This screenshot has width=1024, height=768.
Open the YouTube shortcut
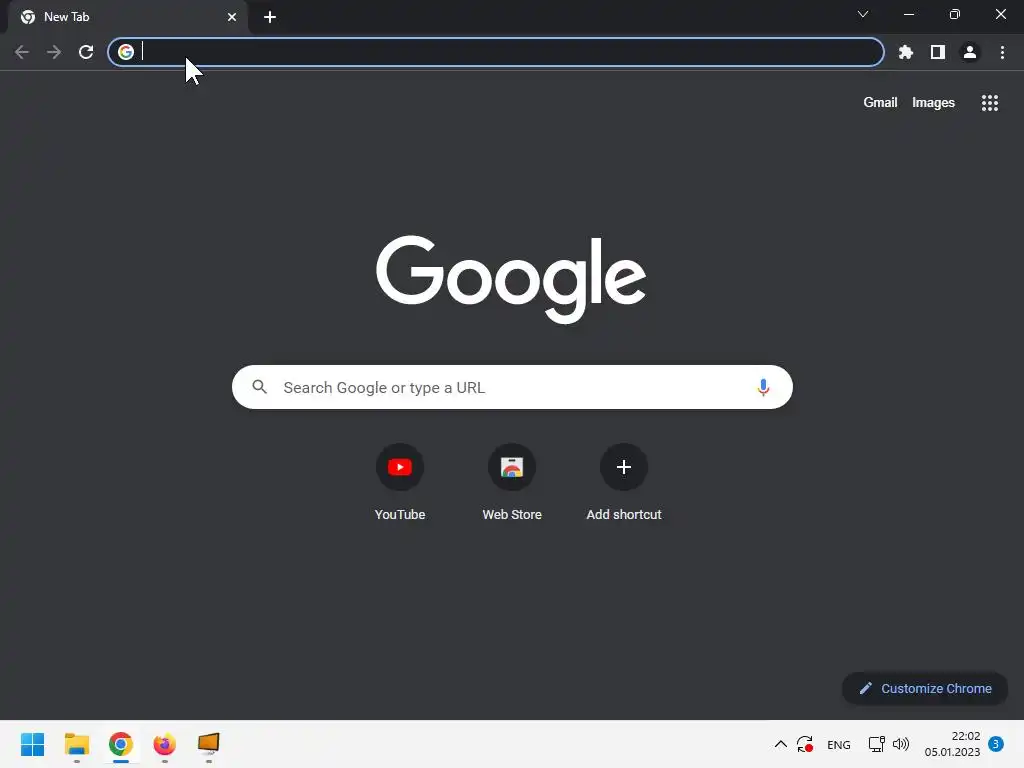point(400,483)
